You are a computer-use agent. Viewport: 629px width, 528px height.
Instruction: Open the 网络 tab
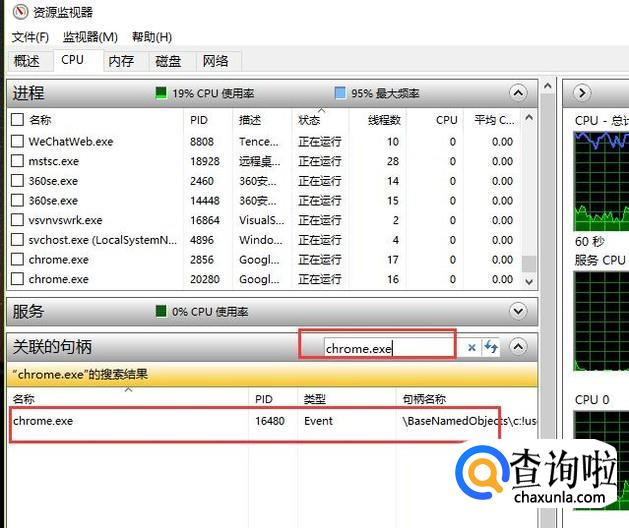click(x=215, y=61)
